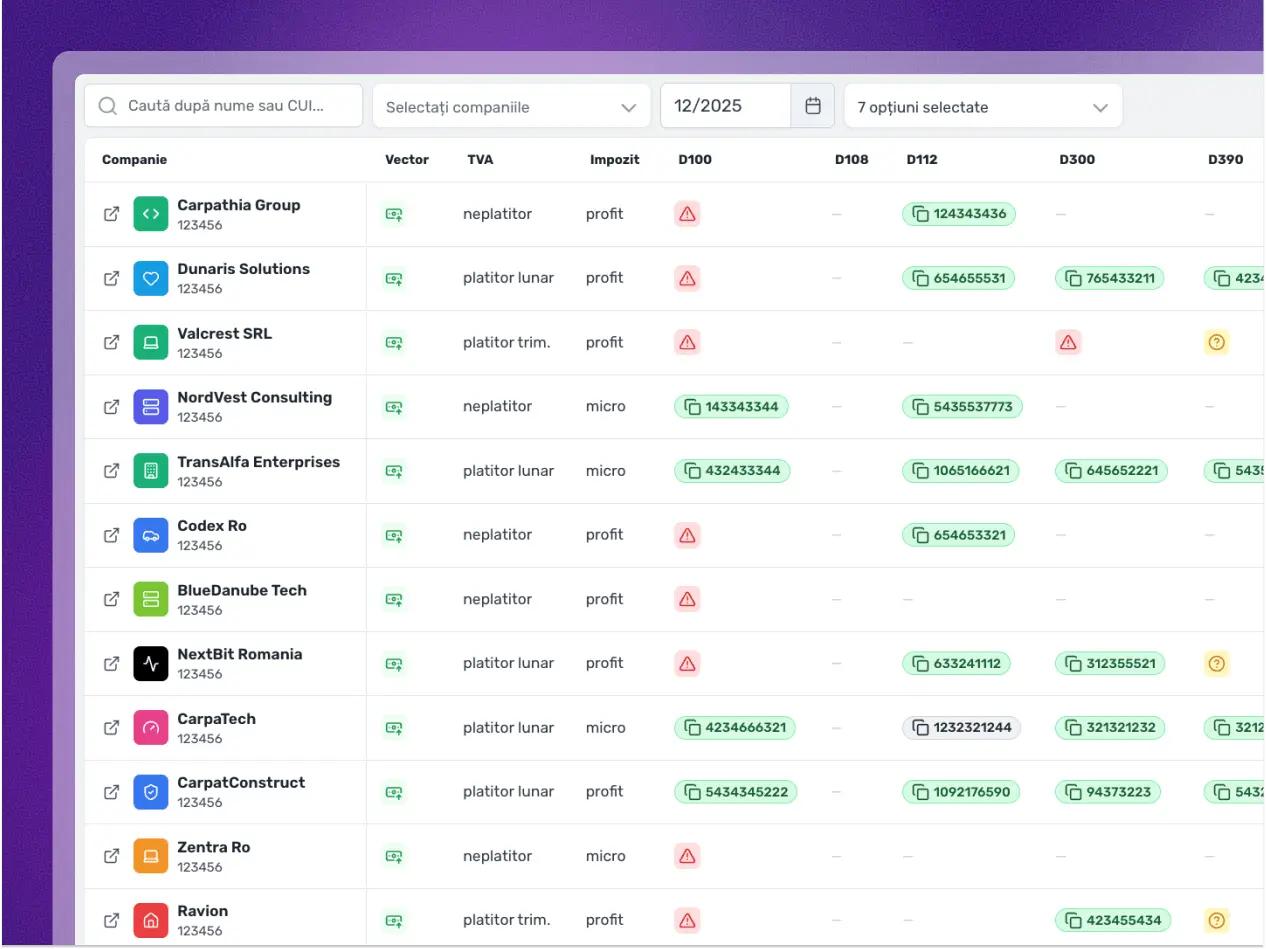
Task: Click TransAlfa Enterprises vector payment icon
Action: pos(395,471)
